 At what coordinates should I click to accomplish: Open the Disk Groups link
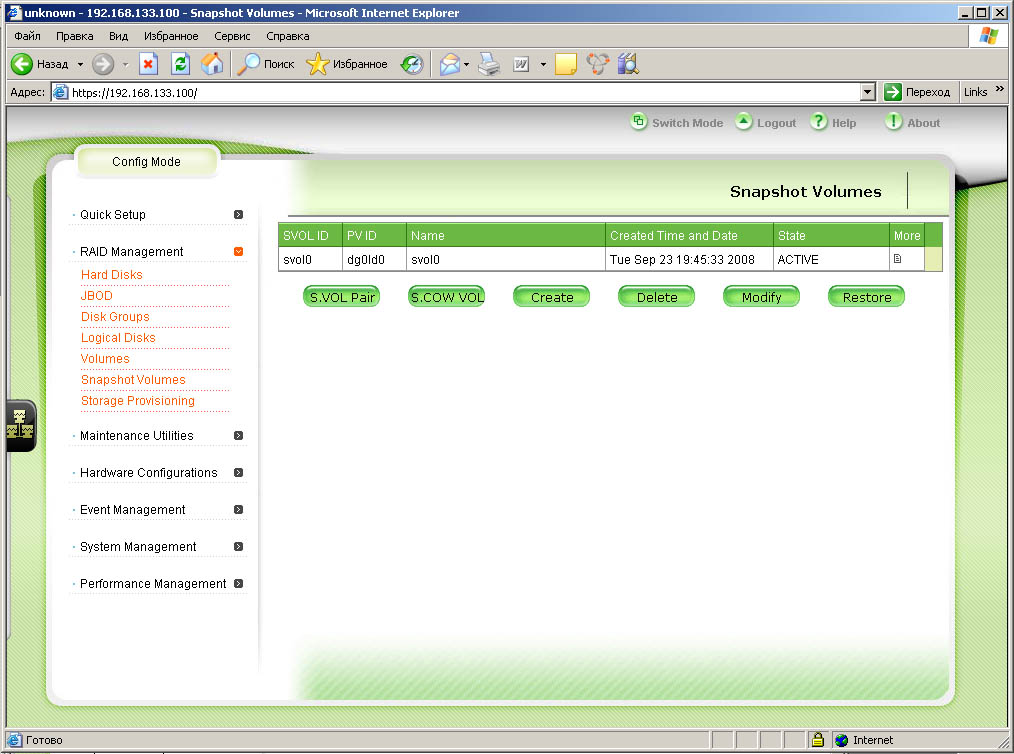[x=115, y=317]
